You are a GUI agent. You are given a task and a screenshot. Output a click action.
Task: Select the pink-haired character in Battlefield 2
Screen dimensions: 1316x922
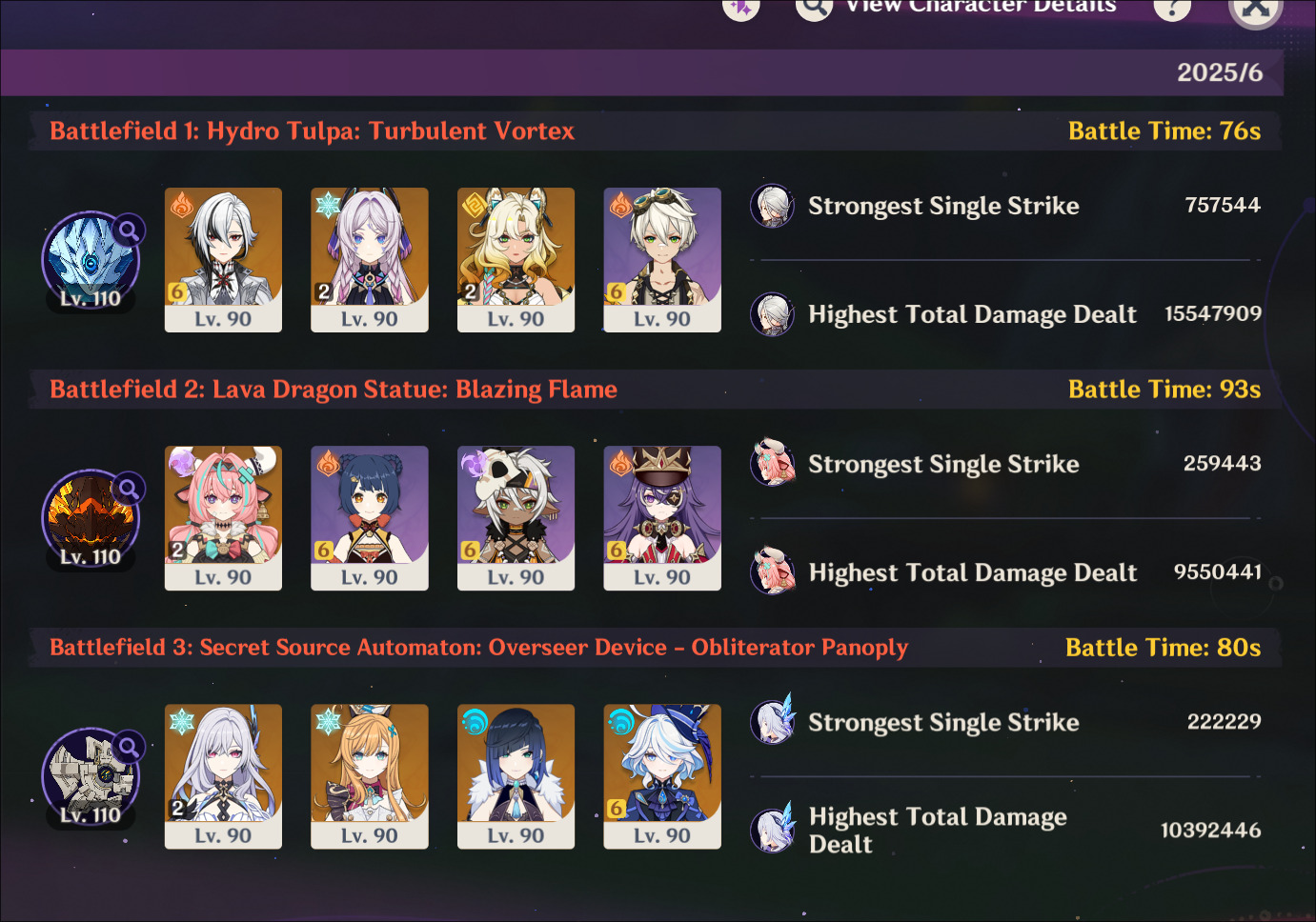pos(223,518)
